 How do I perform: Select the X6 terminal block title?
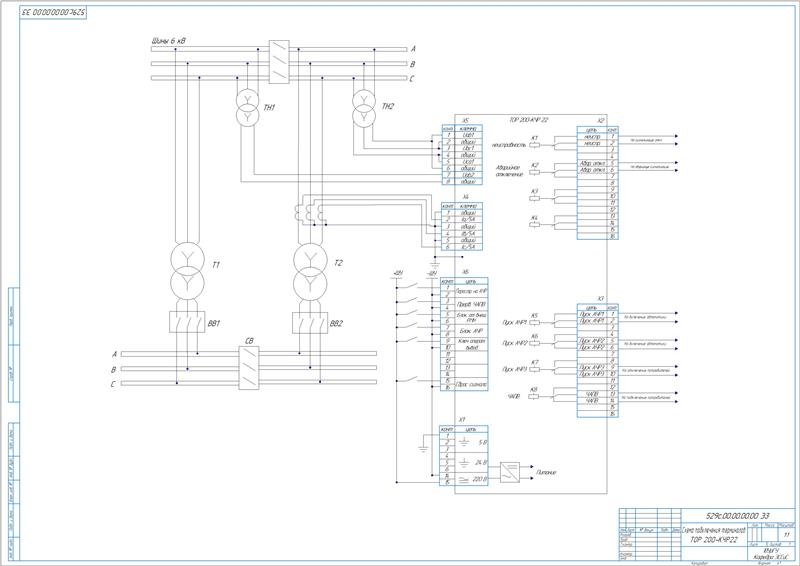(x=465, y=273)
